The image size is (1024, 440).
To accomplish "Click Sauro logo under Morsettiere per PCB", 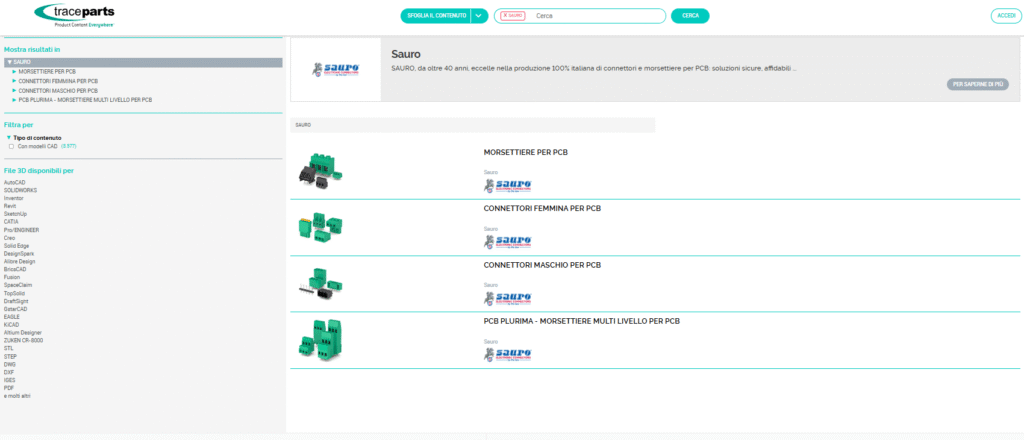I will [x=507, y=185].
